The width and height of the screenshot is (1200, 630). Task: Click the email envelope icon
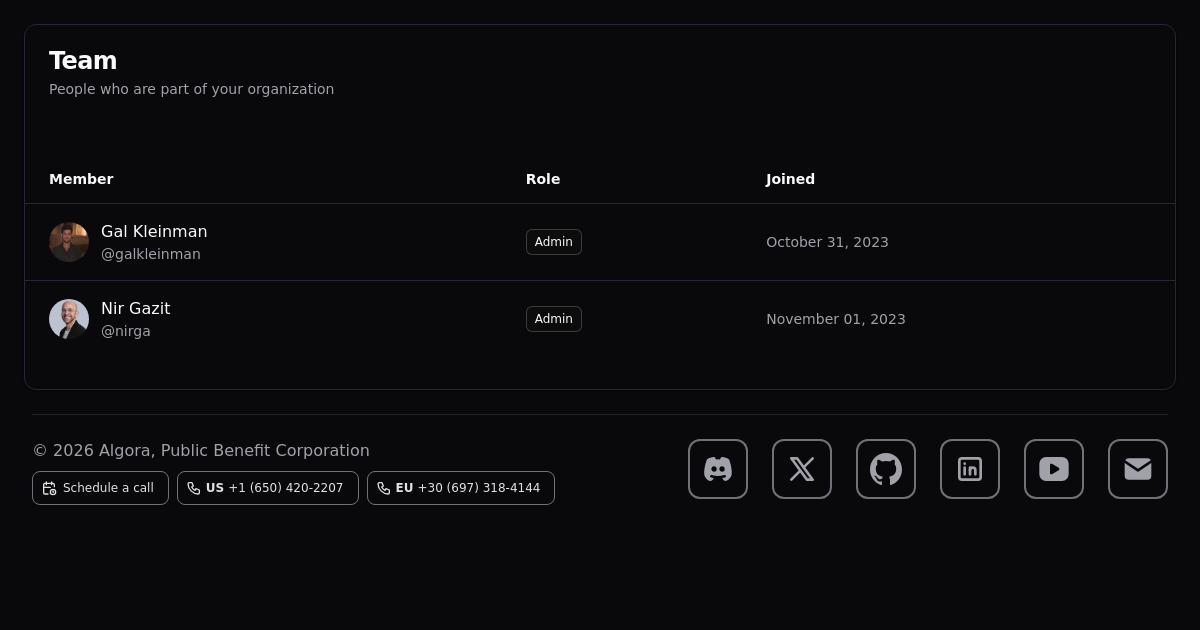point(1138,469)
